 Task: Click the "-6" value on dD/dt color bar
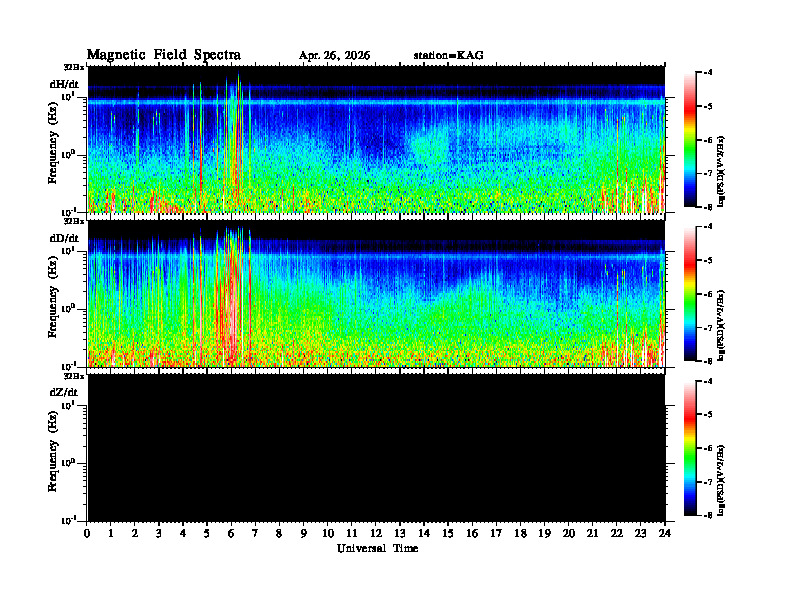[708, 294]
